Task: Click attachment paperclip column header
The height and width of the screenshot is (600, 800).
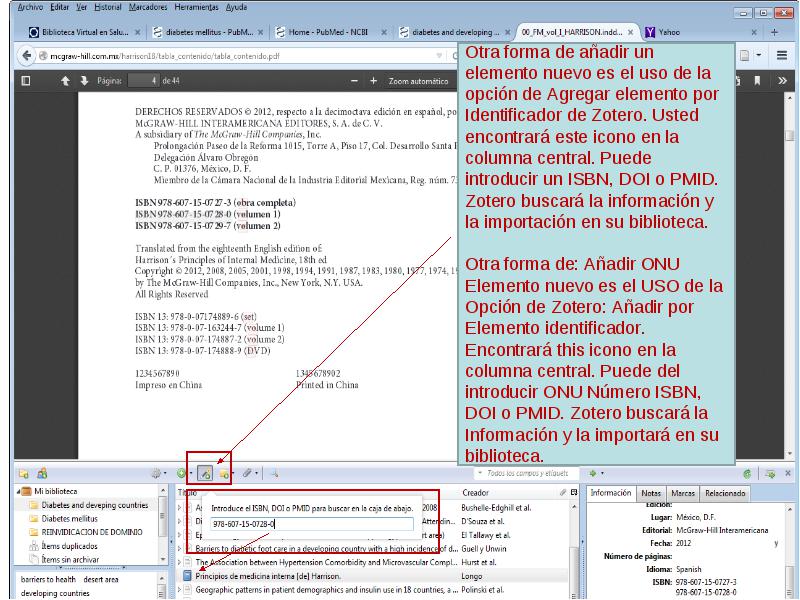Action: coord(563,492)
